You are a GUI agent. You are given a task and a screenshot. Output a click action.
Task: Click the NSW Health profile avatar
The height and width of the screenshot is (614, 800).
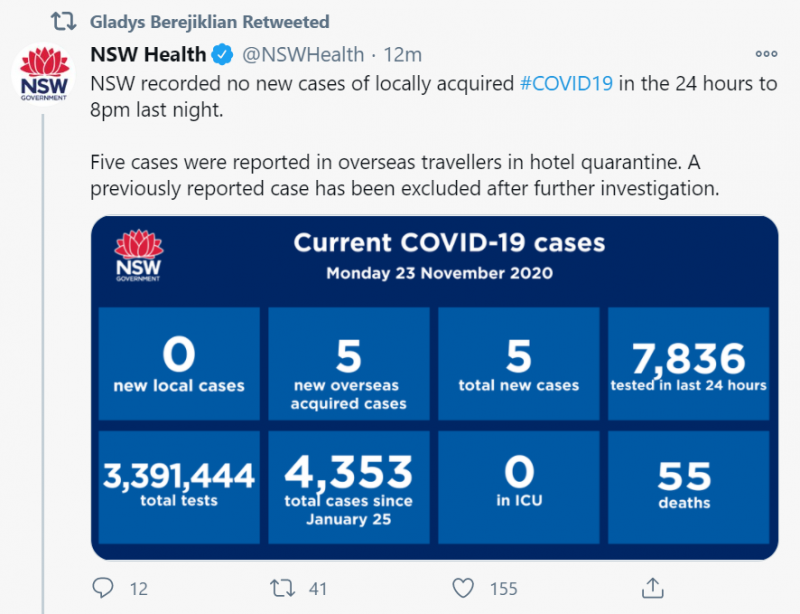43,74
